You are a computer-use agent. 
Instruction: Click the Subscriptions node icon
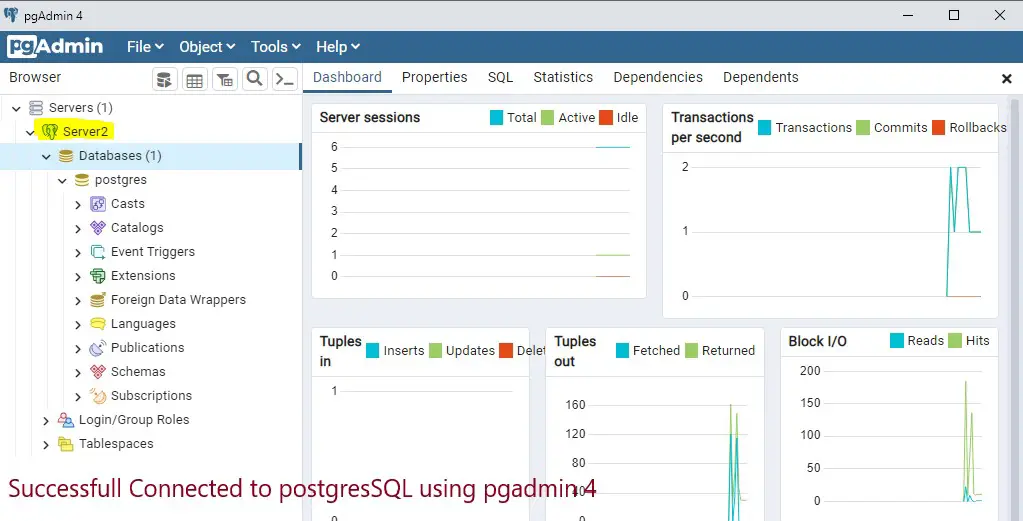[x=98, y=396]
